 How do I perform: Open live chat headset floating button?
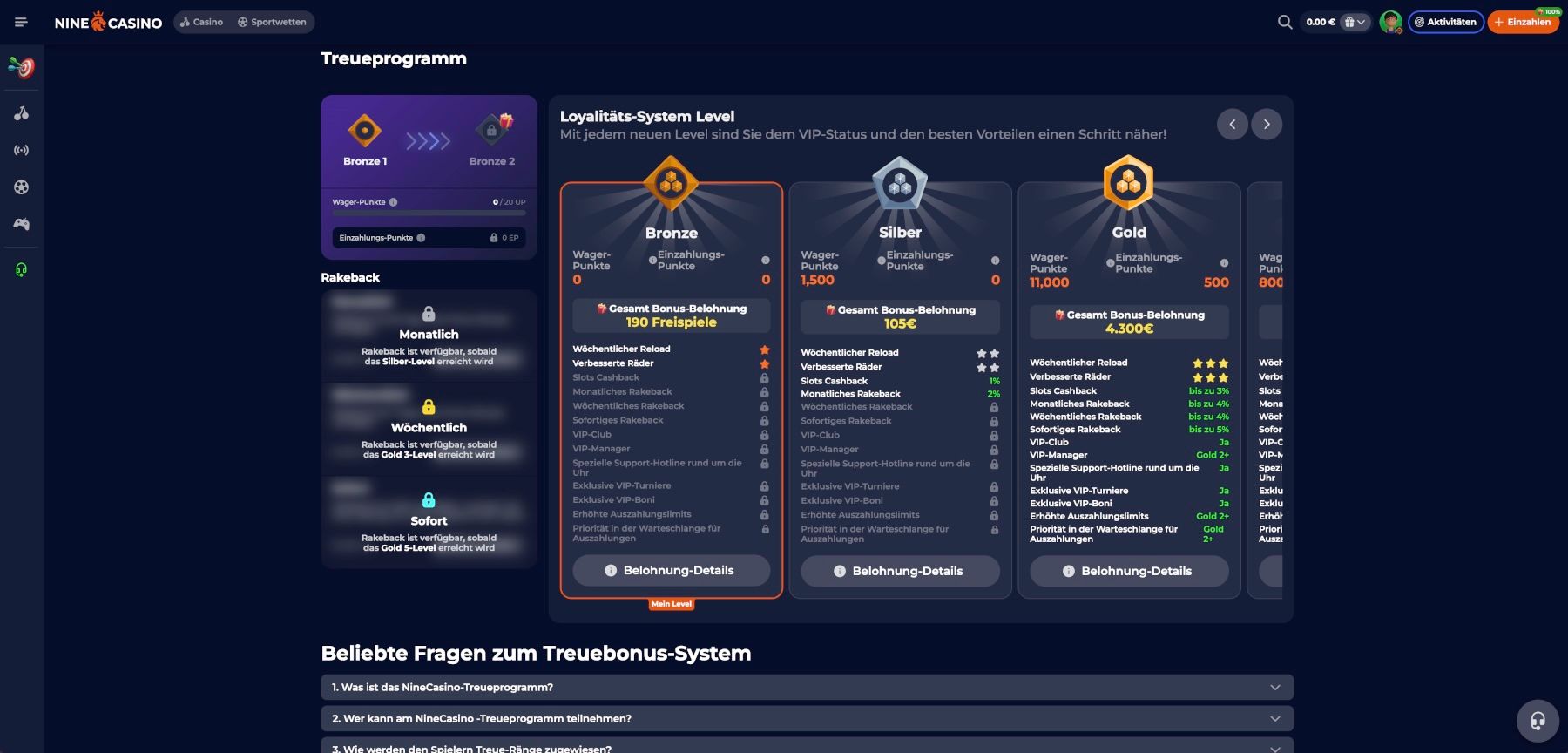pos(1538,721)
